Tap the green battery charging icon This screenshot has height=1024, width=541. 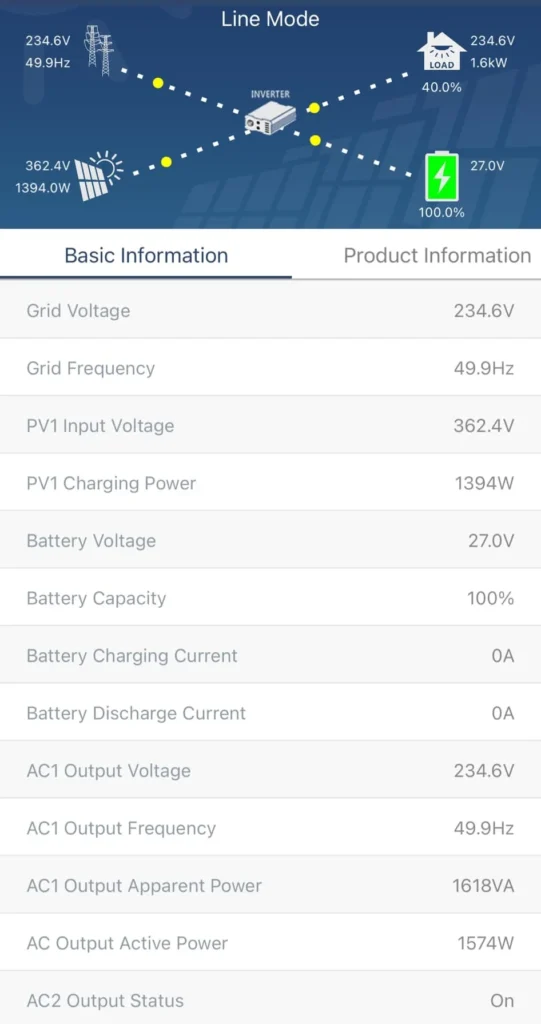442,177
